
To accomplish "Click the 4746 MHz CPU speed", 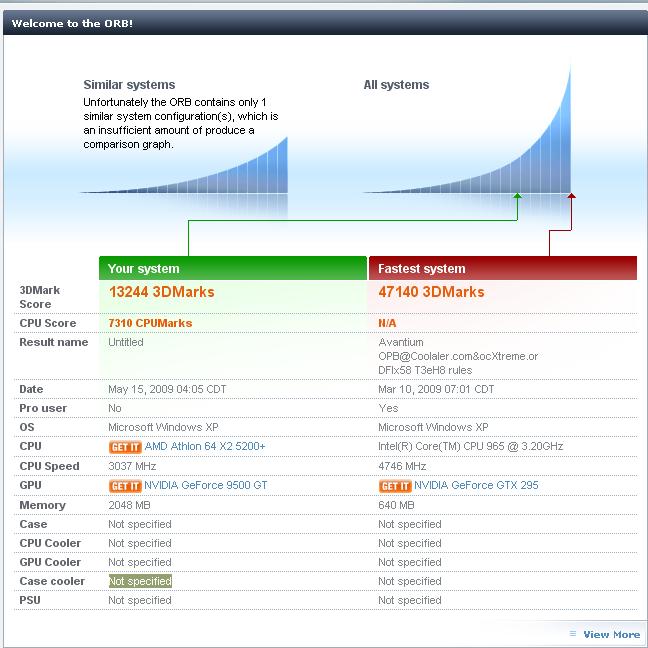I will 402,466.
